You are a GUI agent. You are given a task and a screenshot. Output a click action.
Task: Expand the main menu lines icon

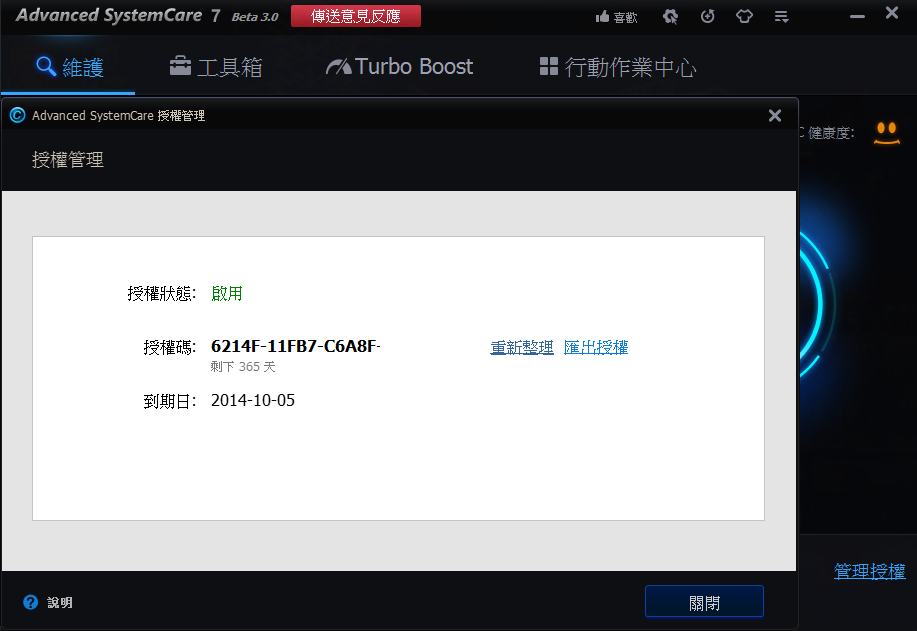781,17
